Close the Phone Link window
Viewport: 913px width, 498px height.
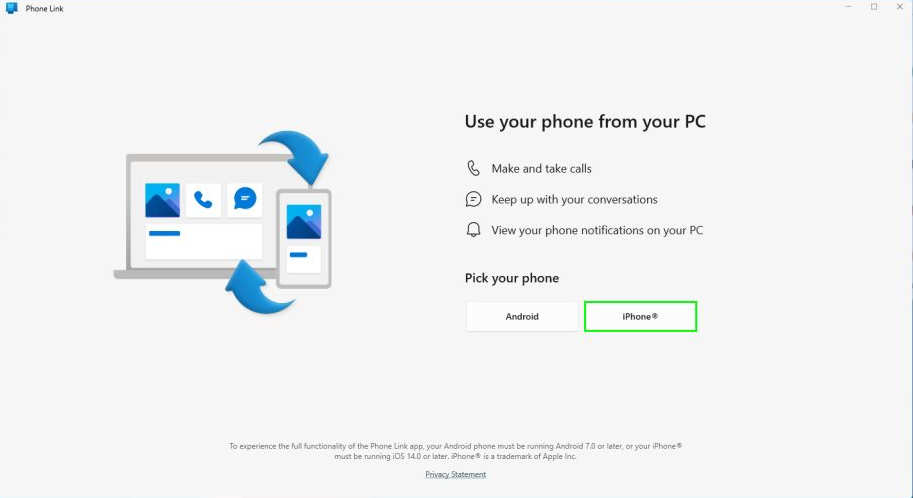[900, 7]
